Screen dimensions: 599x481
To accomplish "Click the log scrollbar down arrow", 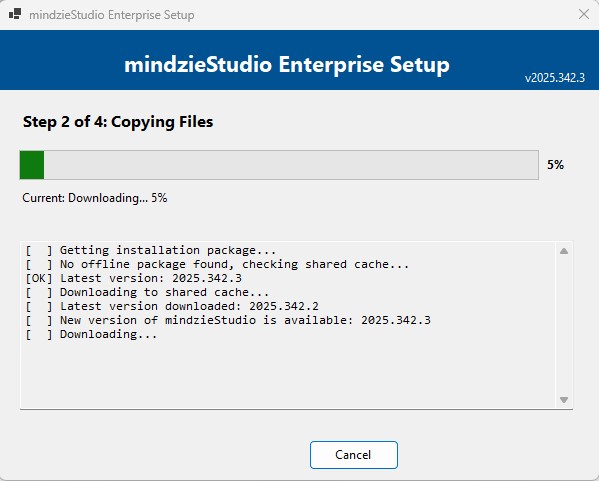I will coord(564,400).
